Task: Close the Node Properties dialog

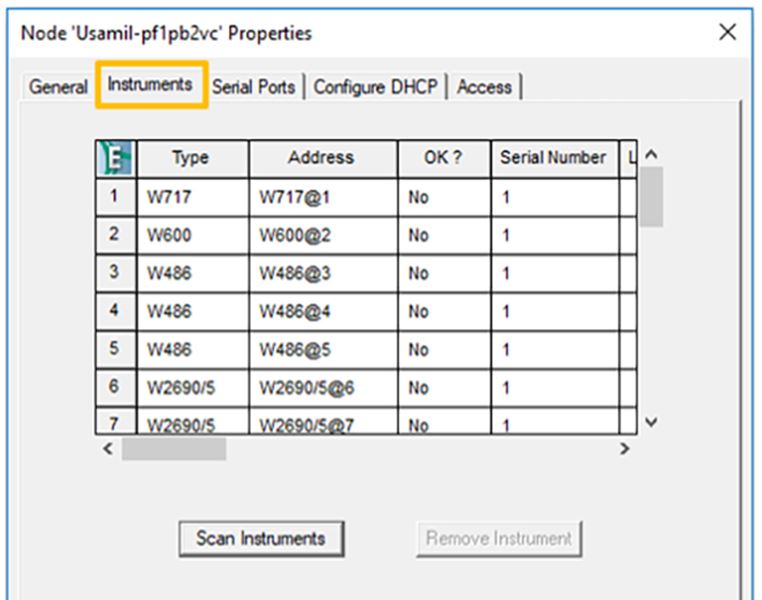Action: 728,32
